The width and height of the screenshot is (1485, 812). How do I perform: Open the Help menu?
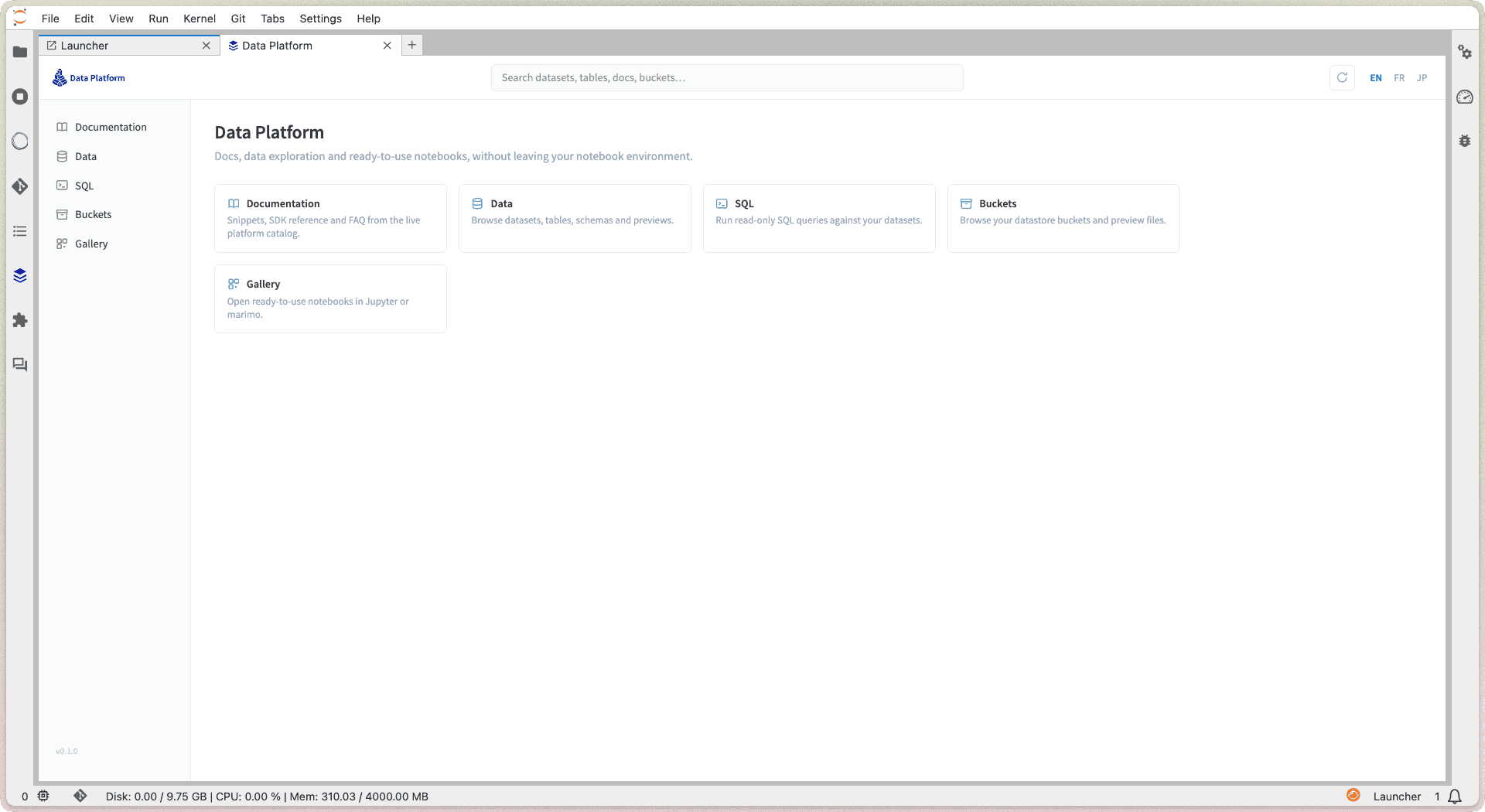coord(369,19)
